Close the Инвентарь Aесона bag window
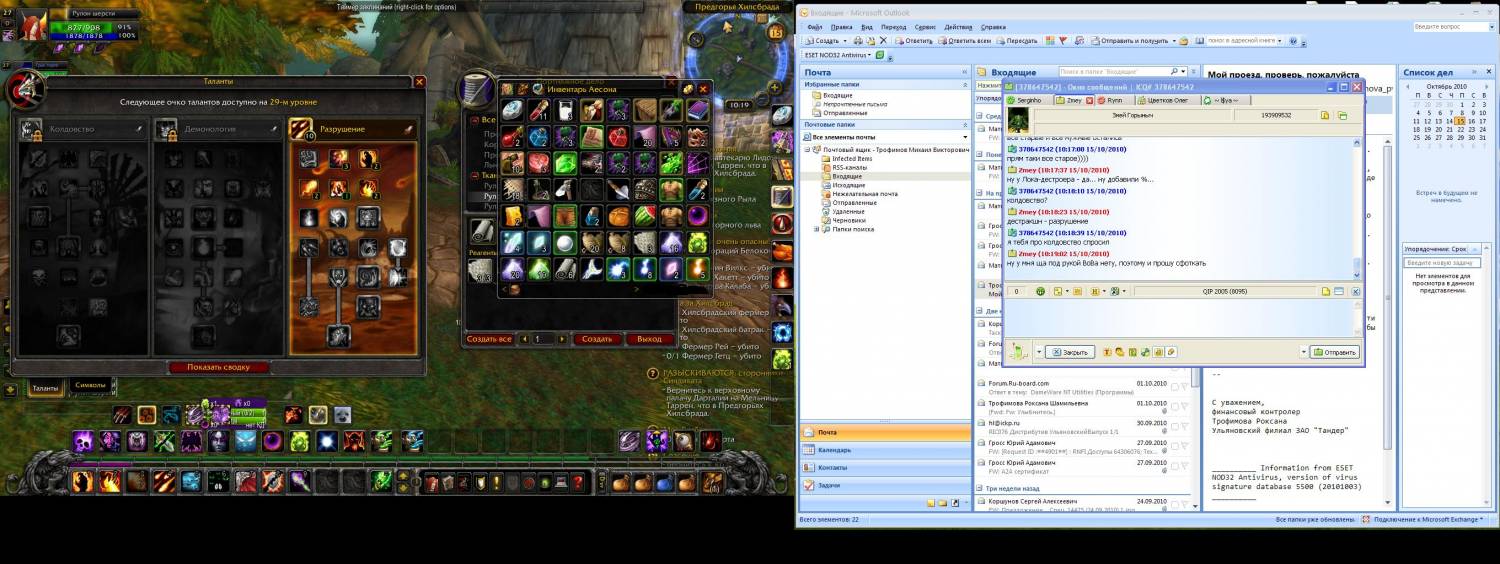Image resolution: width=1500 pixels, height=564 pixels. (703, 89)
